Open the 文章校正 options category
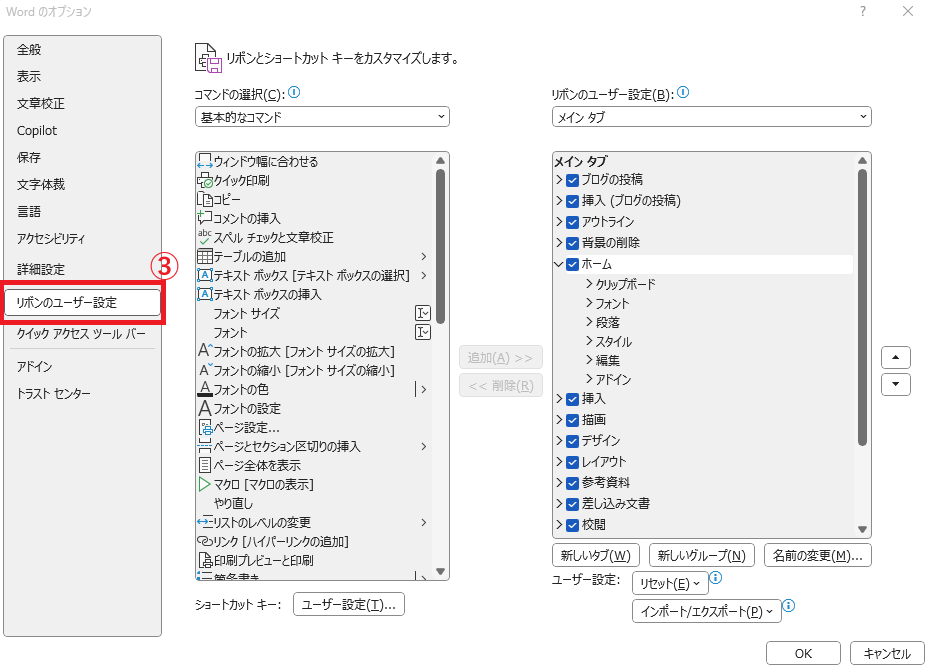The height and width of the screenshot is (671, 929). 82,104
